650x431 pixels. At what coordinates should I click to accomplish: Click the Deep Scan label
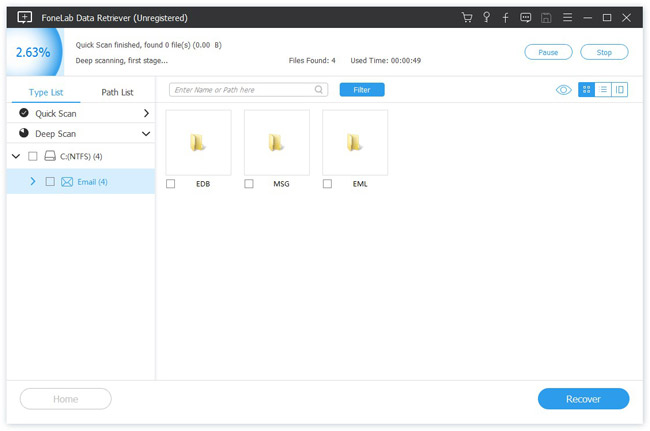click(x=56, y=133)
